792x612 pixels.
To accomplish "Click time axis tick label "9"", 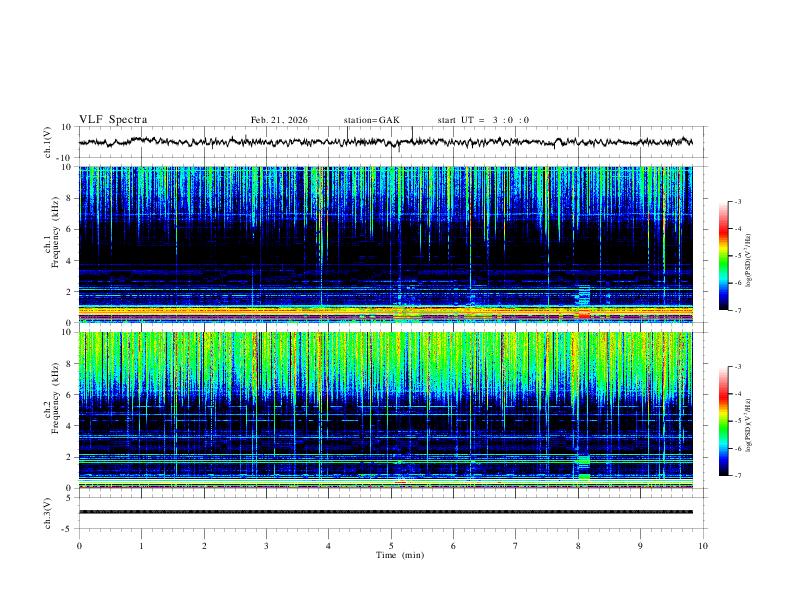I will point(640,546).
